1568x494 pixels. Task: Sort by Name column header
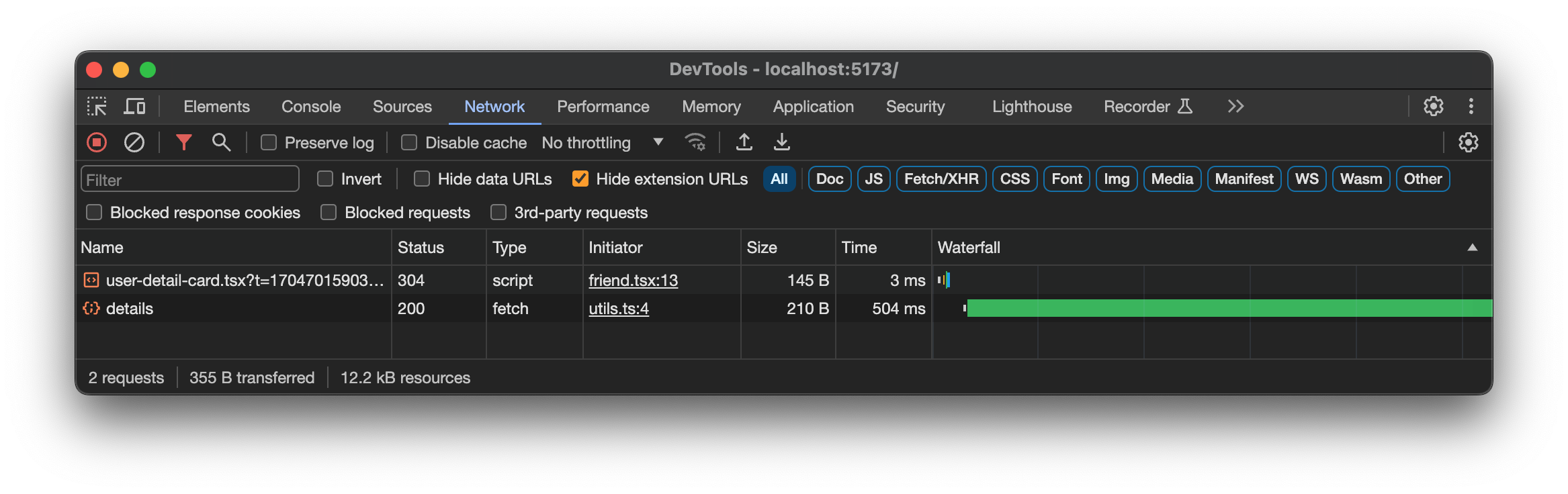(233, 248)
